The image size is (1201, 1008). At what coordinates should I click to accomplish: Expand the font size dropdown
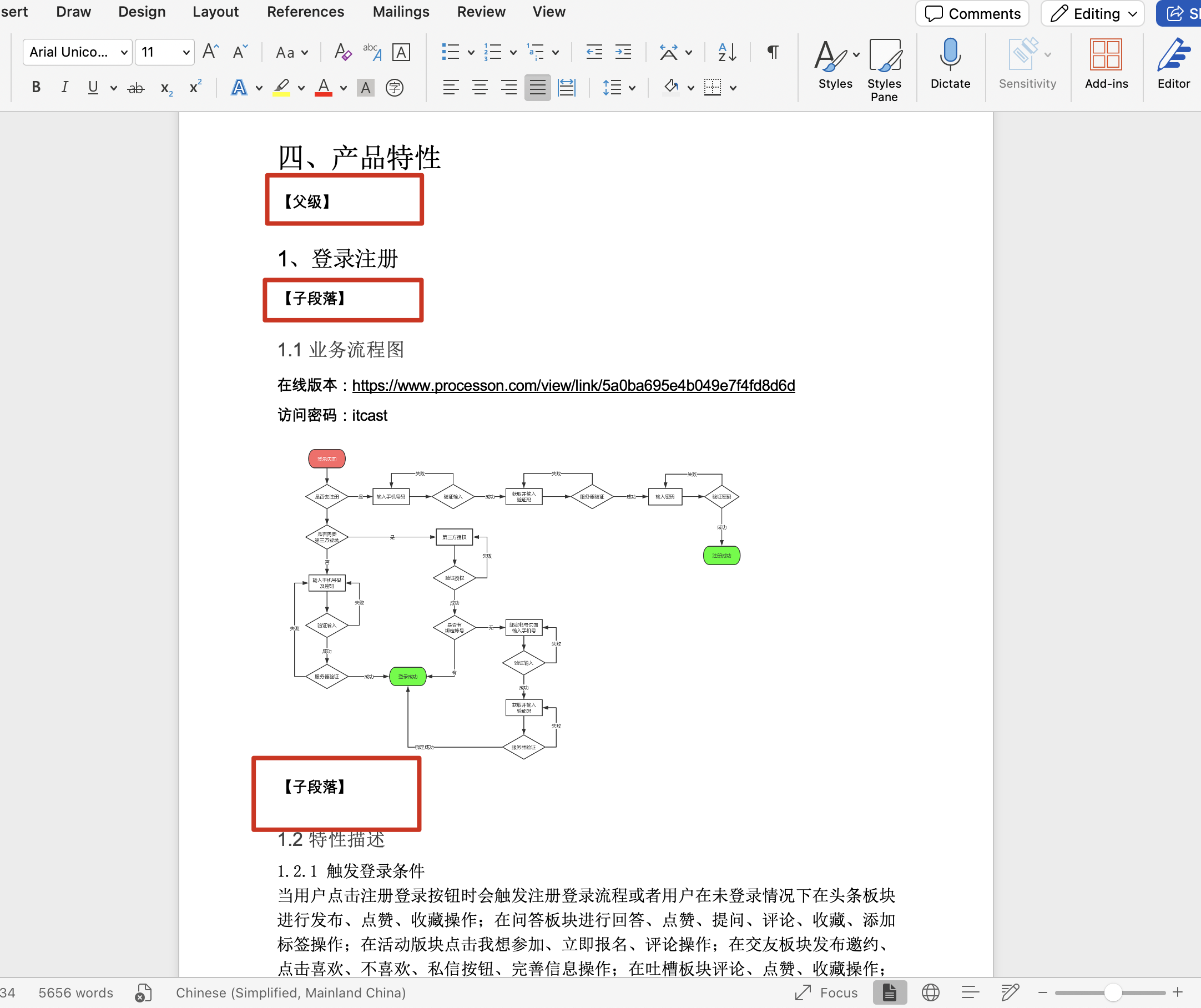coord(186,53)
